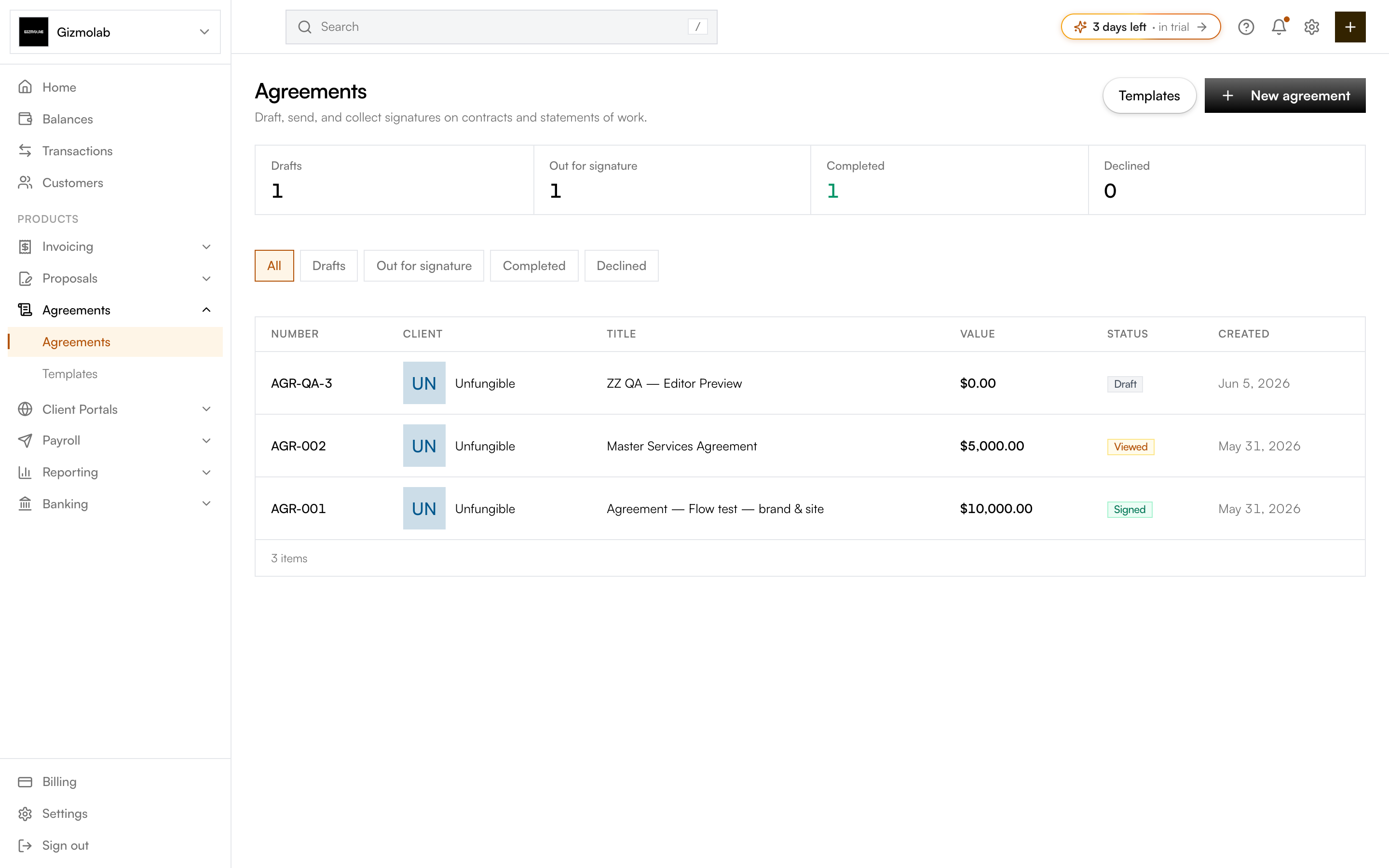Image resolution: width=1389 pixels, height=868 pixels.
Task: Expand the Payroll section chevron
Action: pyautogui.click(x=206, y=440)
